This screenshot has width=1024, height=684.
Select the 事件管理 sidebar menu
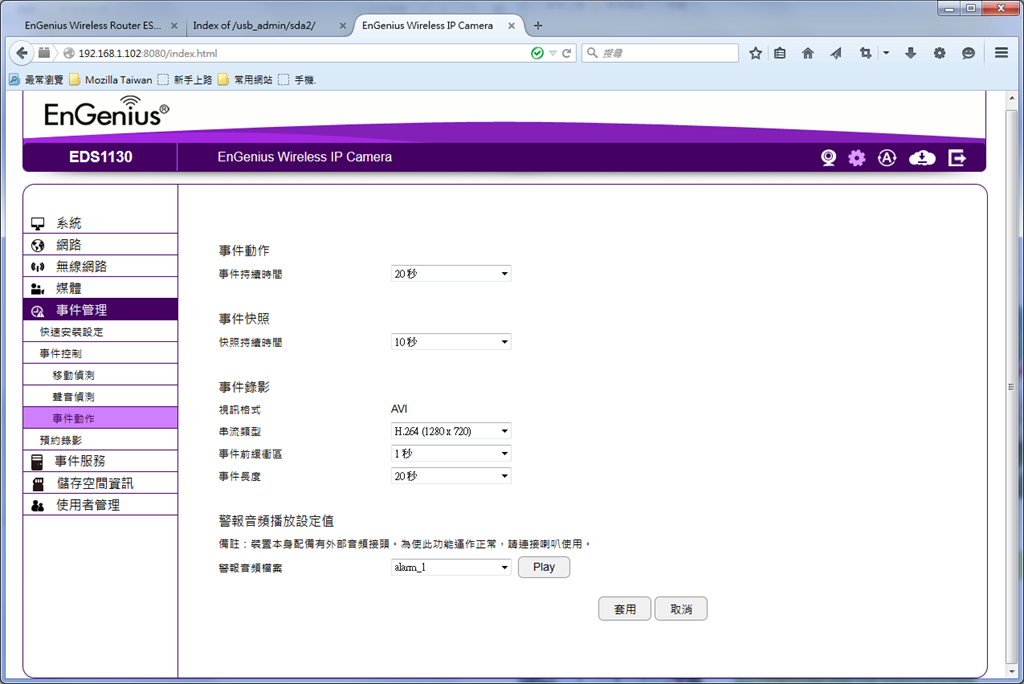click(x=100, y=310)
